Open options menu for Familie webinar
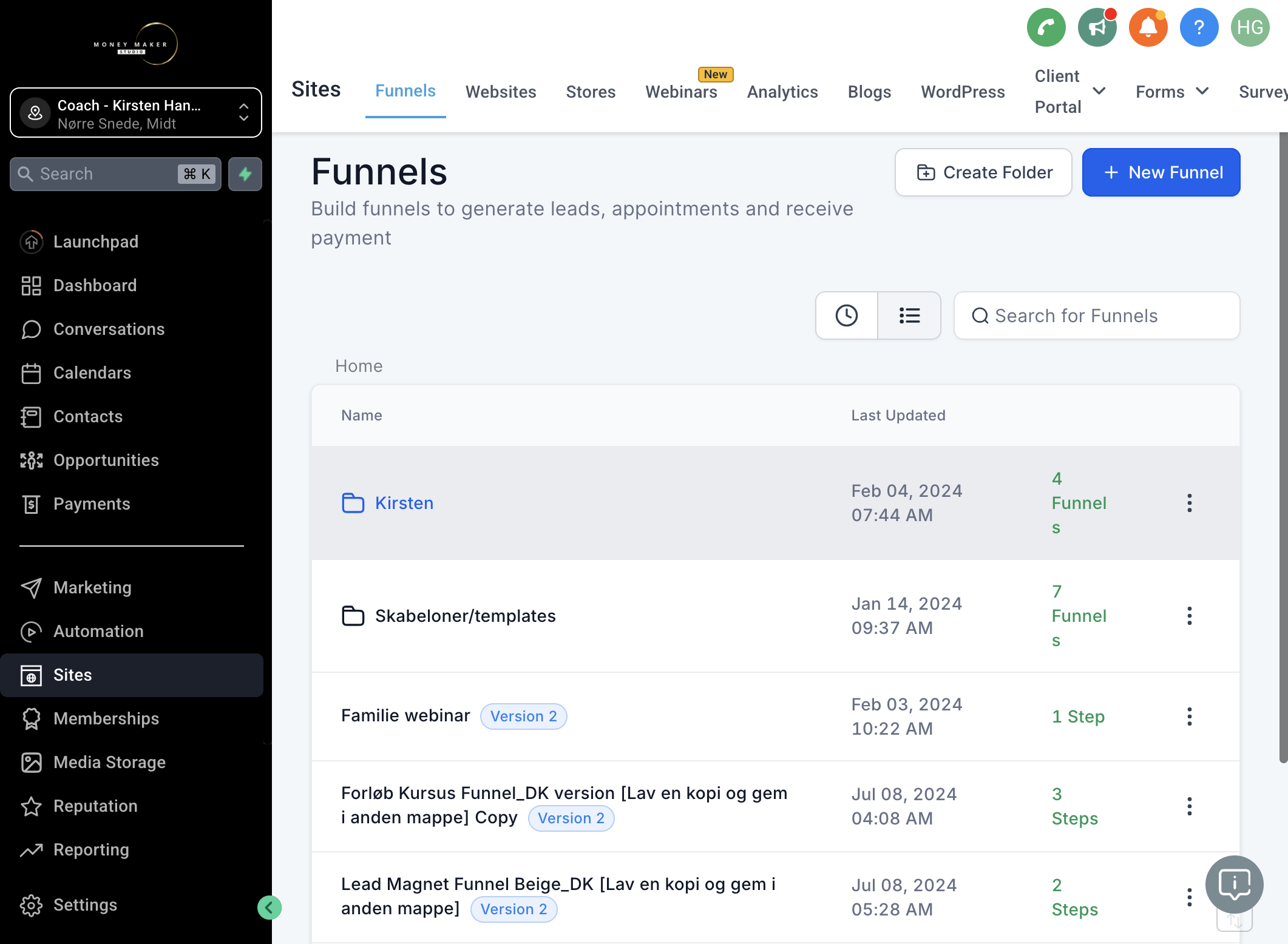The width and height of the screenshot is (1288, 944). click(1189, 716)
